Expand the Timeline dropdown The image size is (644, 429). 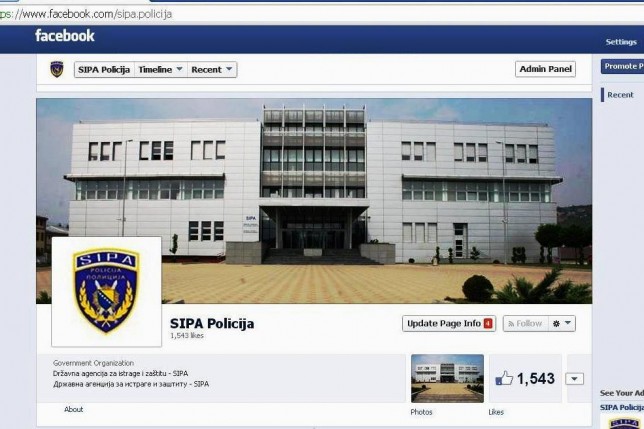click(161, 70)
